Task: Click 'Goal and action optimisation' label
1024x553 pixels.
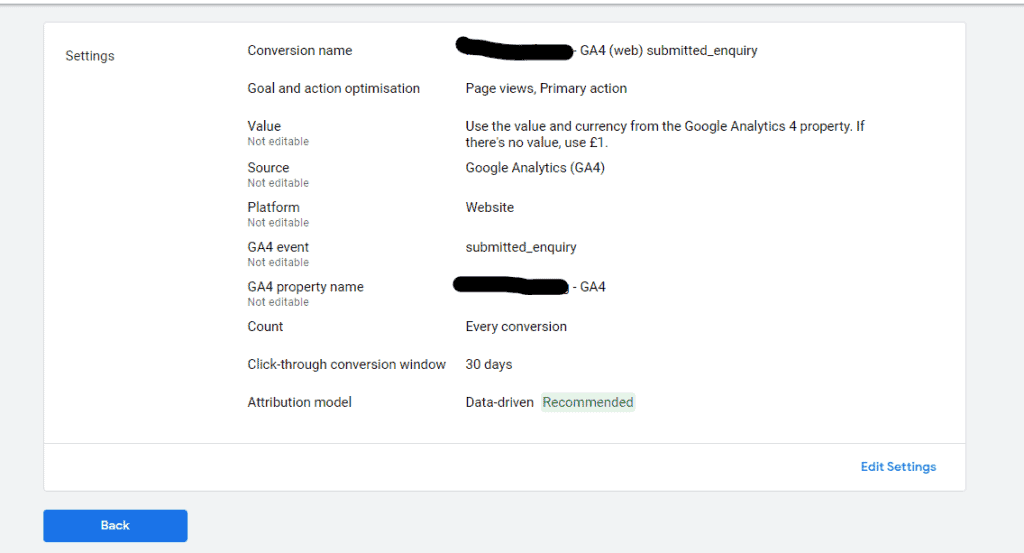Action: [x=334, y=88]
